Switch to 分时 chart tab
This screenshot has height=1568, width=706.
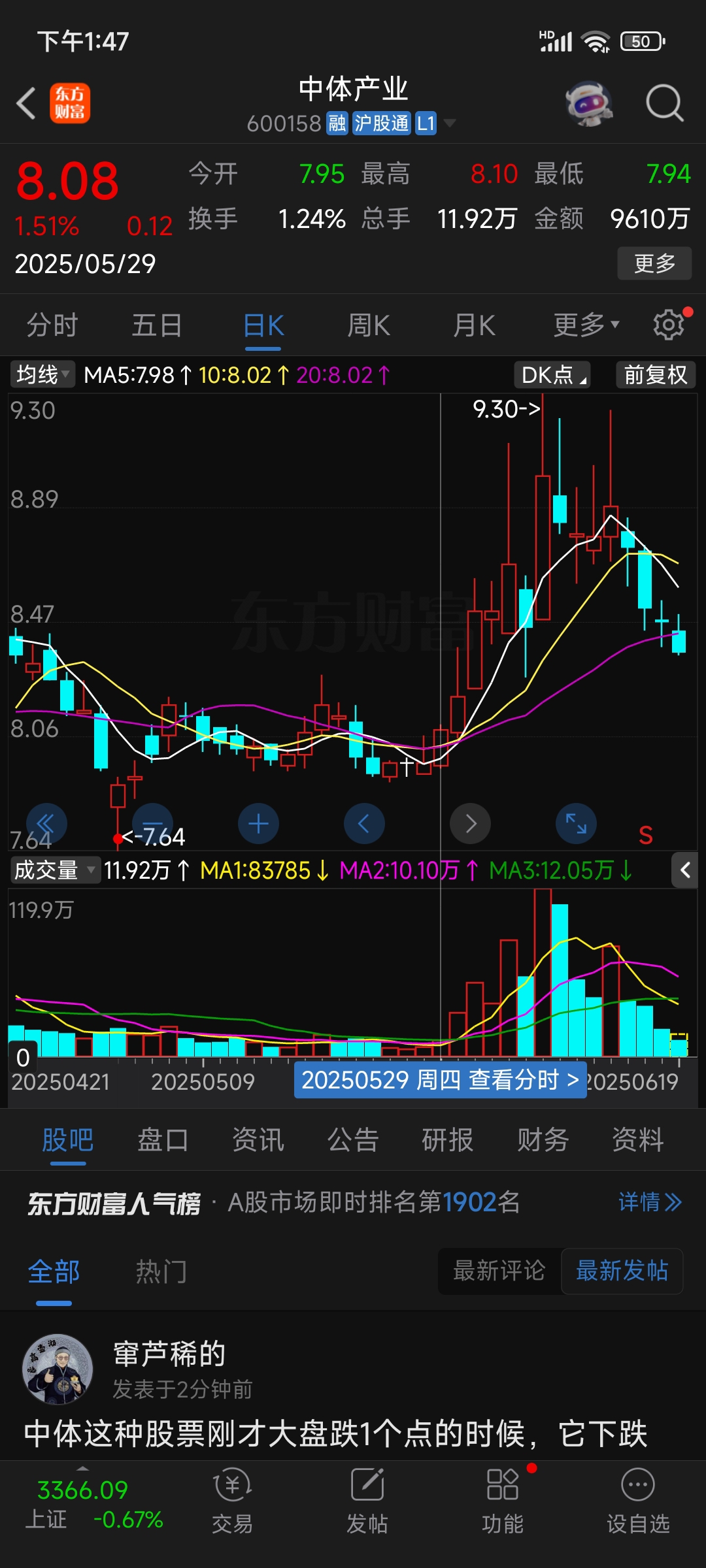52,325
